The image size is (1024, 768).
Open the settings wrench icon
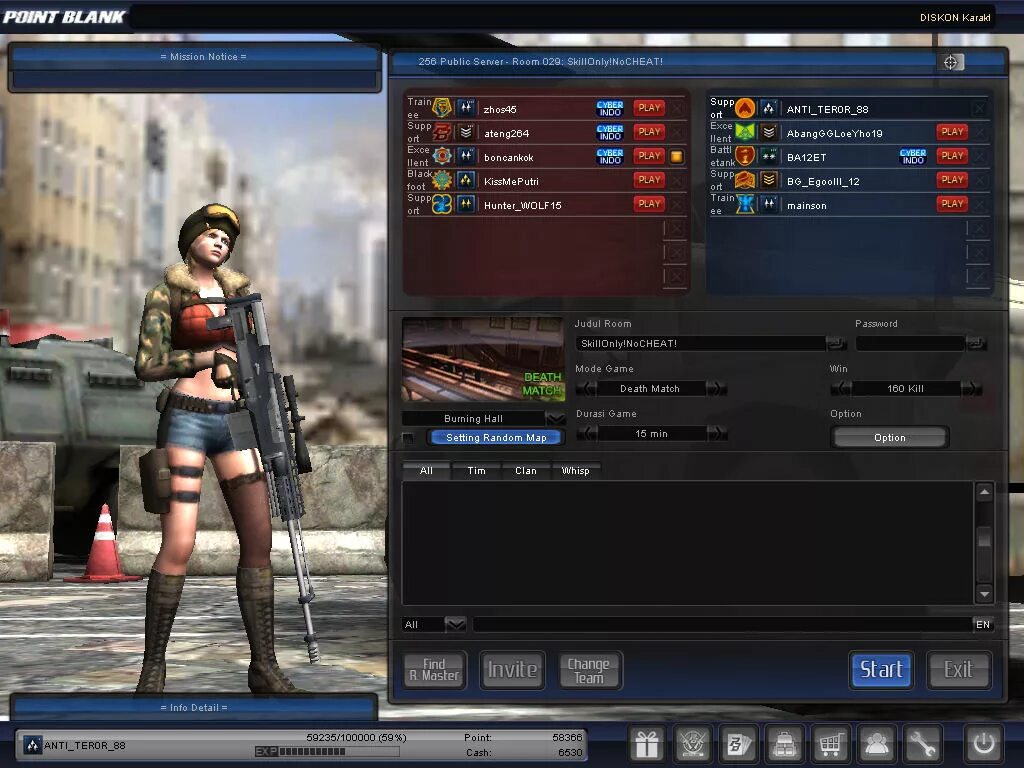pyautogui.click(x=921, y=743)
